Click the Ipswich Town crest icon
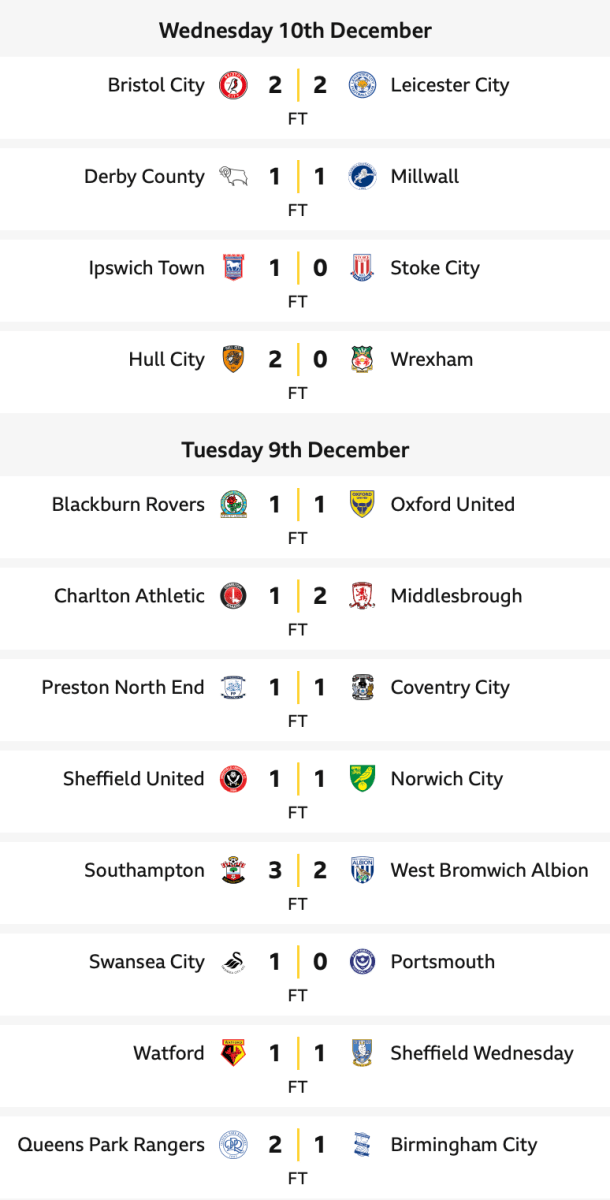 (233, 268)
